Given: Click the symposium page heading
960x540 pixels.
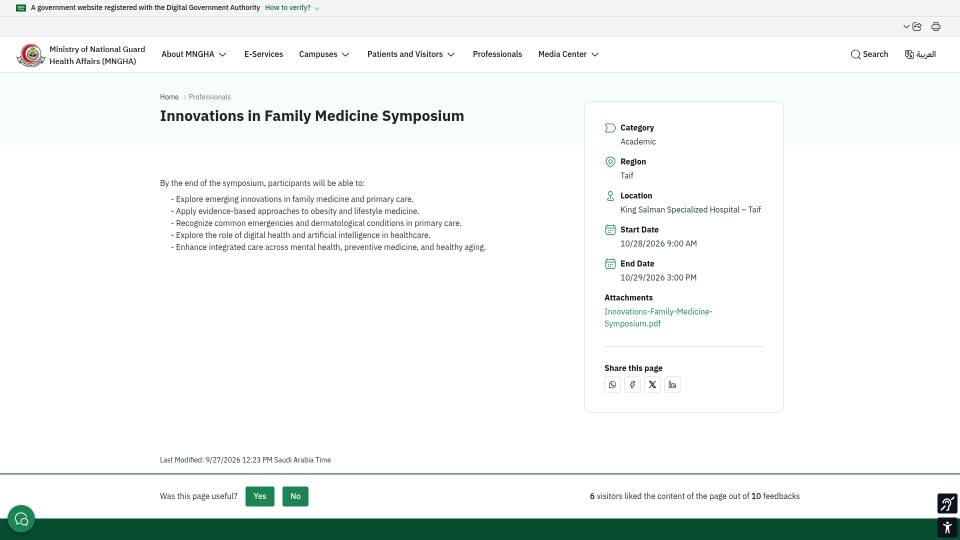Looking at the screenshot, I should tap(312, 116).
